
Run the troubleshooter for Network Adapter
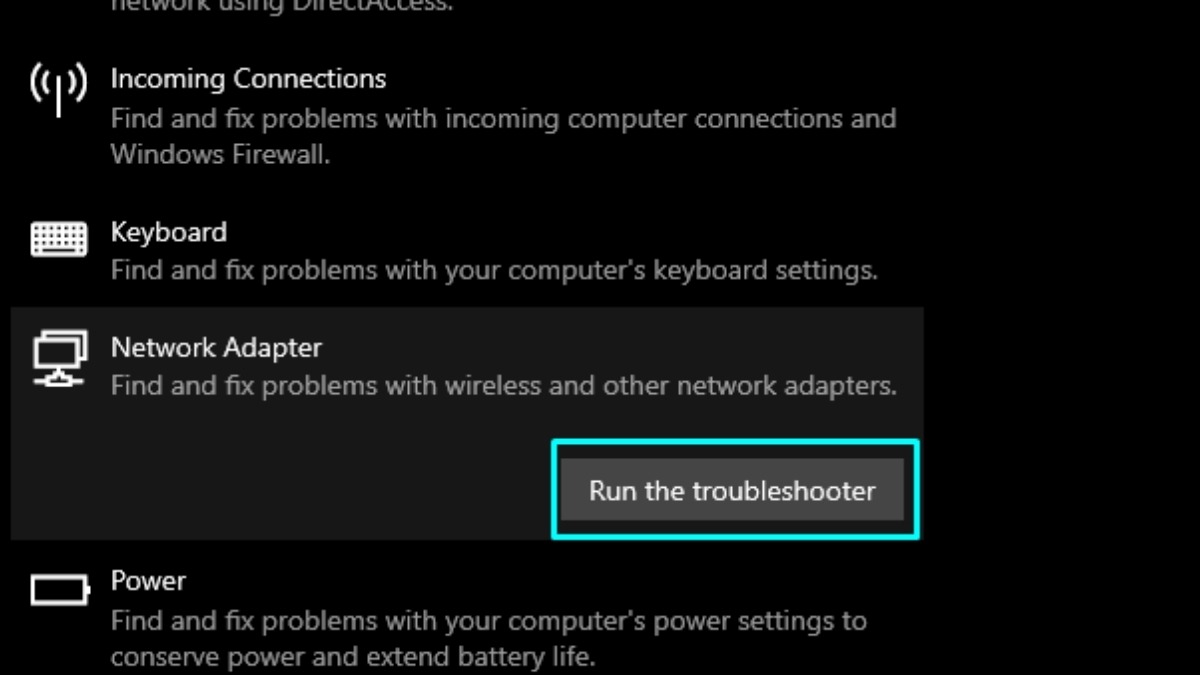click(x=732, y=491)
